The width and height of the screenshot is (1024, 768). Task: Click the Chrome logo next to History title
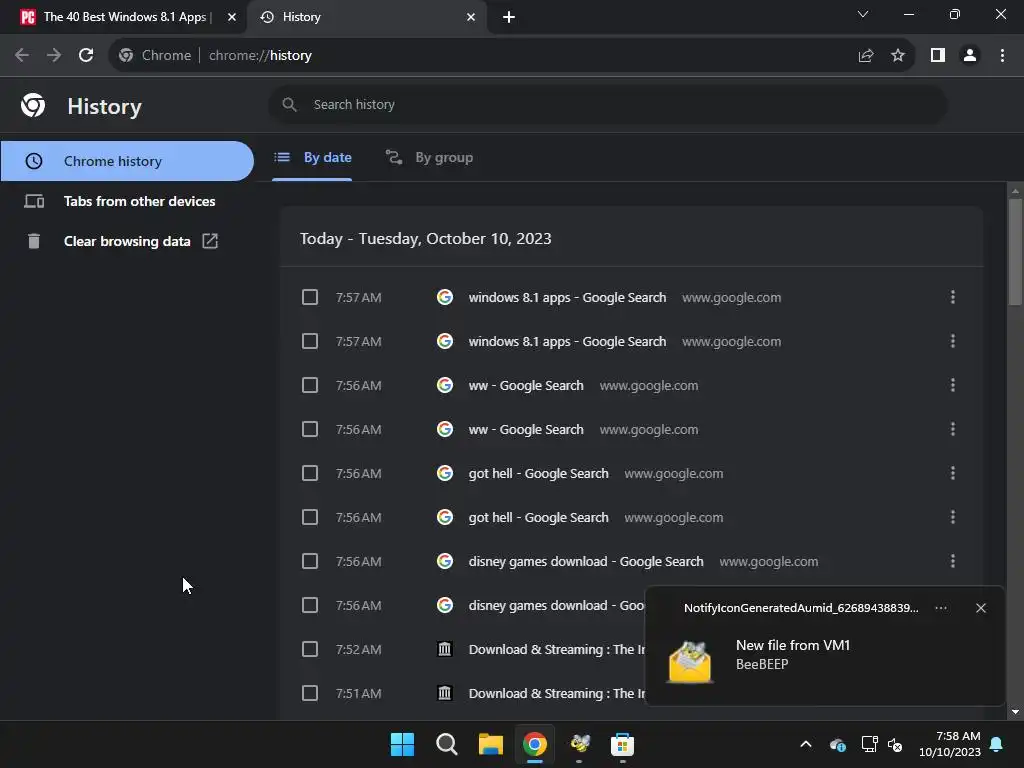tap(33, 105)
